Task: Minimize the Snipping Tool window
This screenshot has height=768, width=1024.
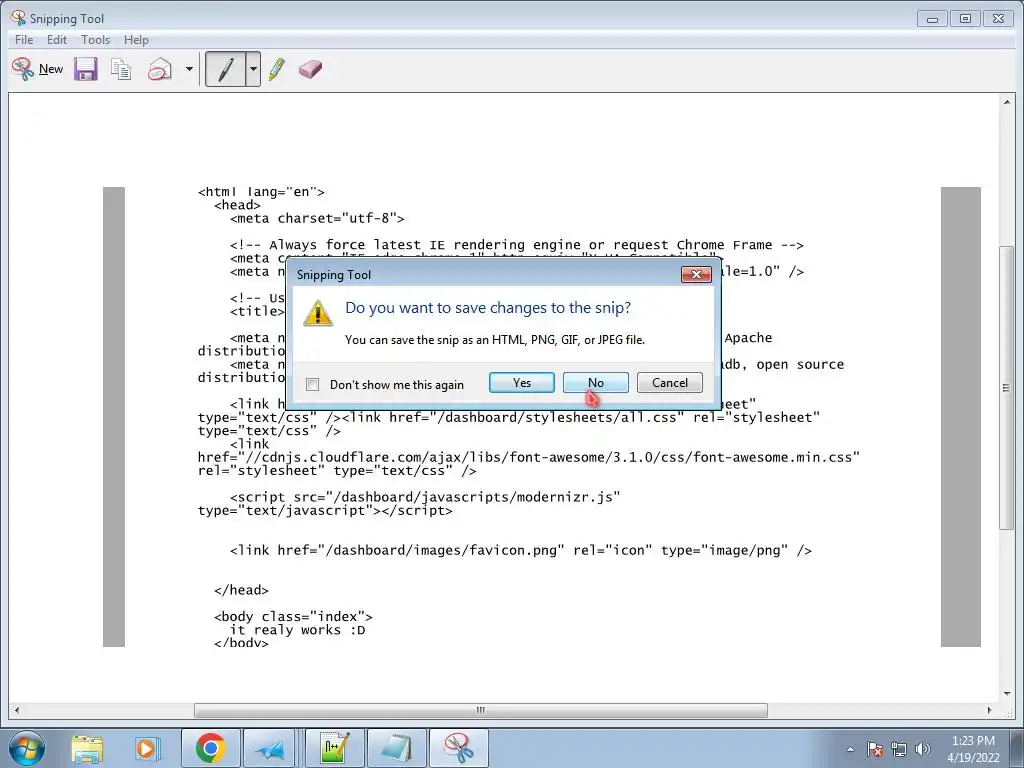Action: pyautogui.click(x=933, y=19)
